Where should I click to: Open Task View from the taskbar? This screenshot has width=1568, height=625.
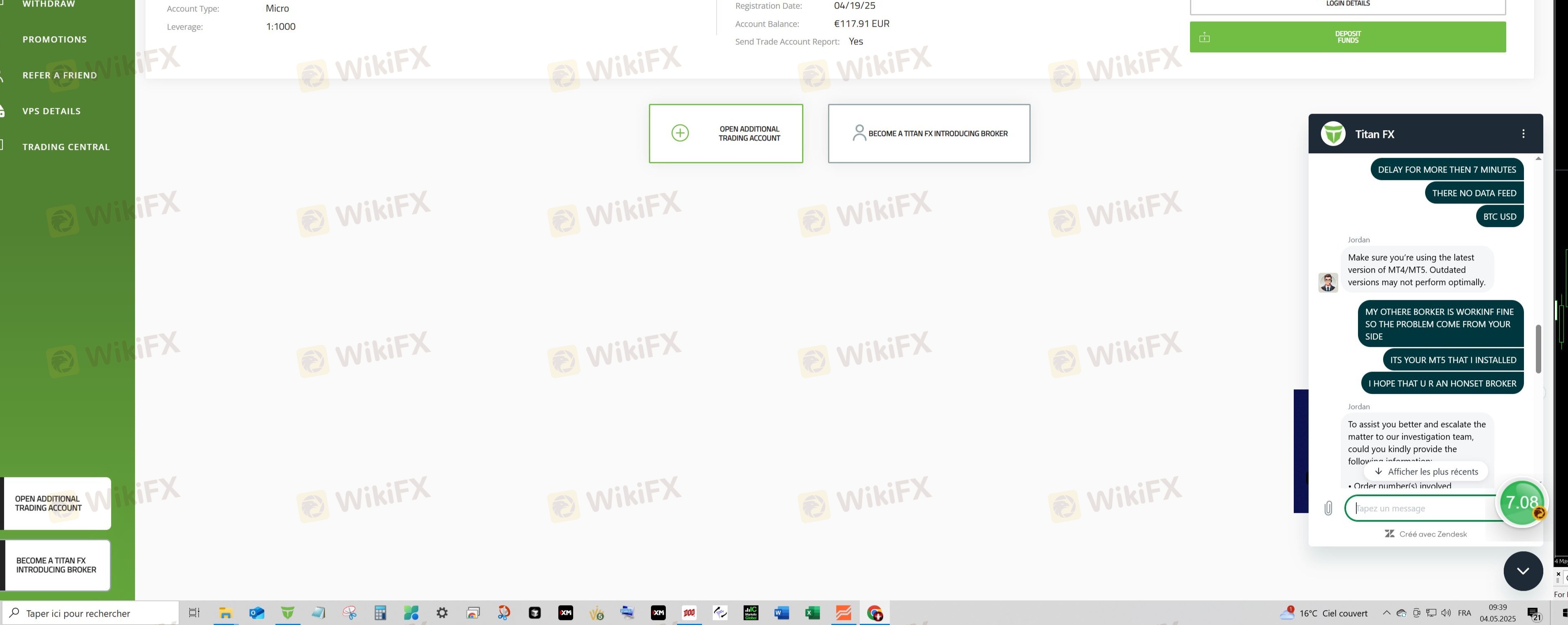194,613
